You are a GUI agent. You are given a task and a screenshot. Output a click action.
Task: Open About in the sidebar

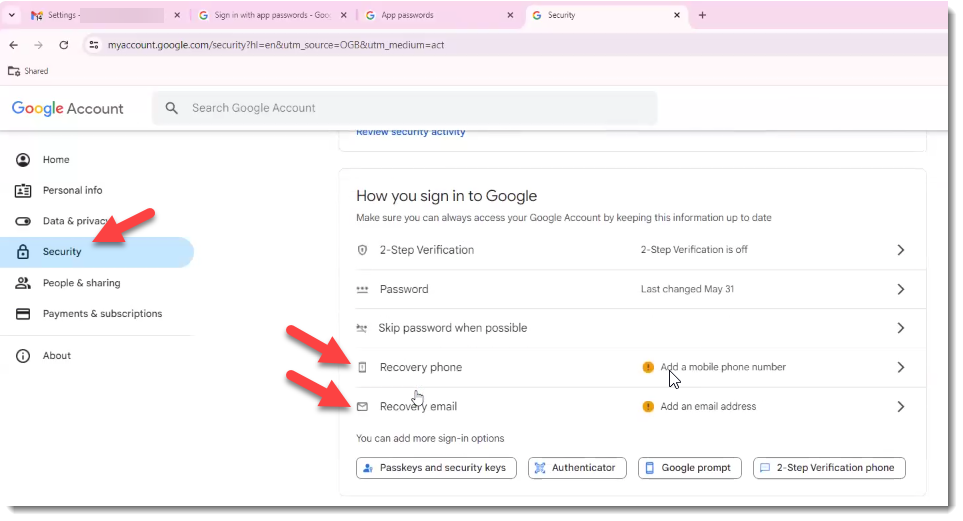coord(96,356)
